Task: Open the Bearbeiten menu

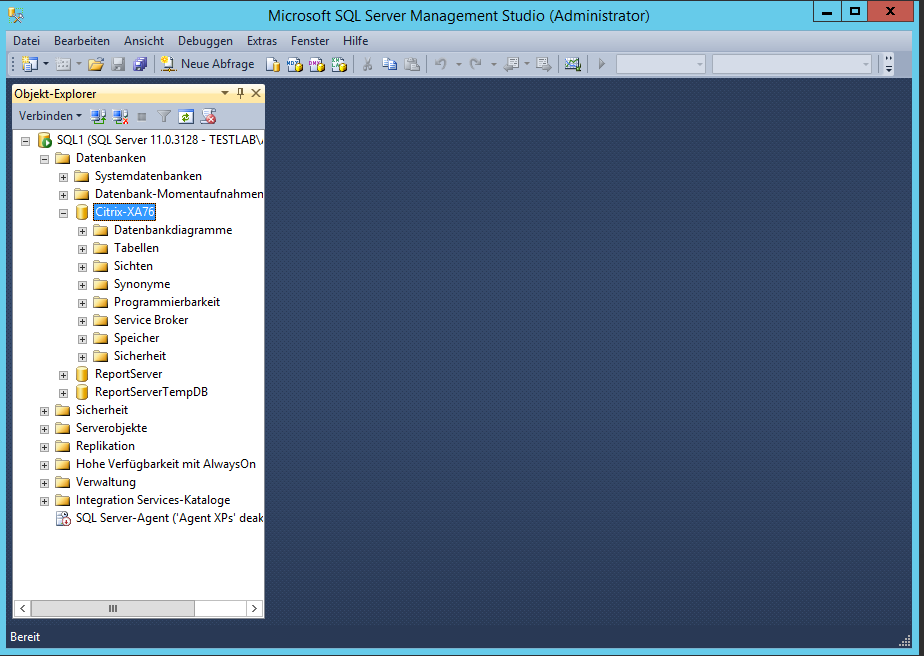Action: 82,41
